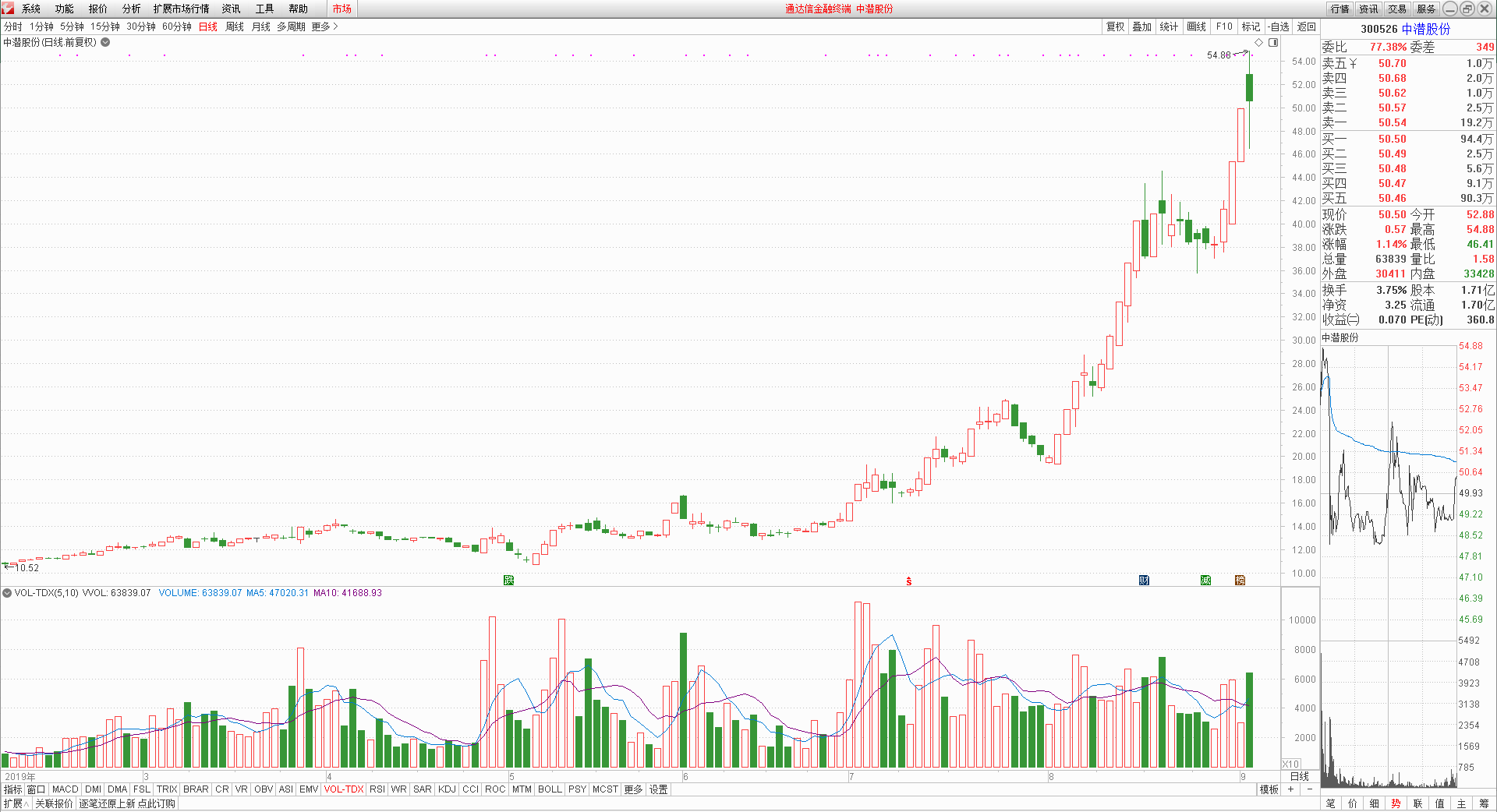Screen dimensions: 1497x812
Task: Click the 行情 top-right button
Action: pyautogui.click(x=1340, y=9)
